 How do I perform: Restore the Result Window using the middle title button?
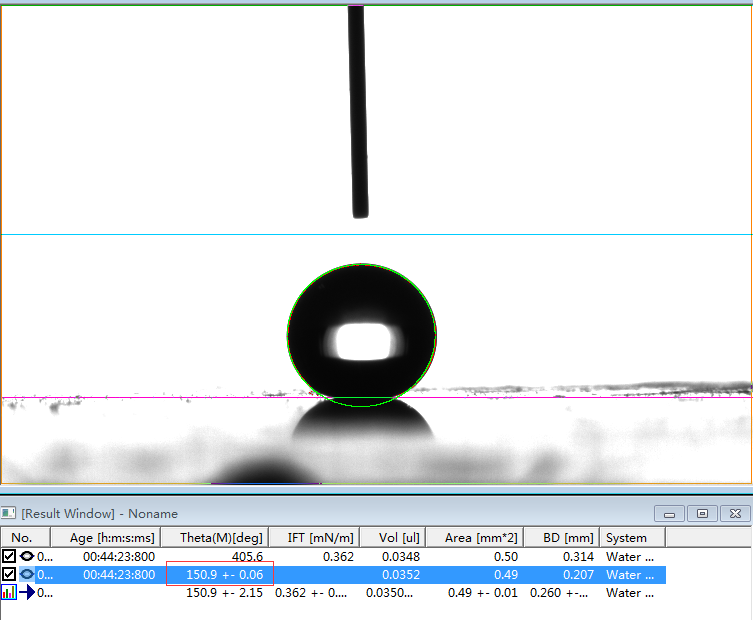tap(702, 513)
